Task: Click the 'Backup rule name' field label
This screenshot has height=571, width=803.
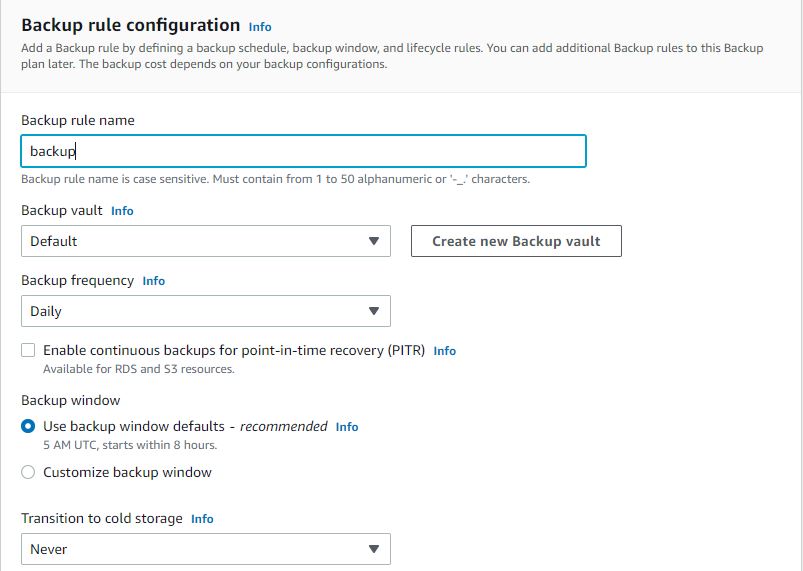Action: 77,120
